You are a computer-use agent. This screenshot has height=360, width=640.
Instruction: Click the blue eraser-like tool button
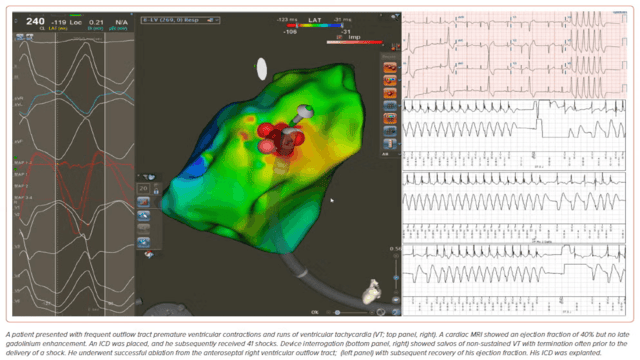(143, 216)
